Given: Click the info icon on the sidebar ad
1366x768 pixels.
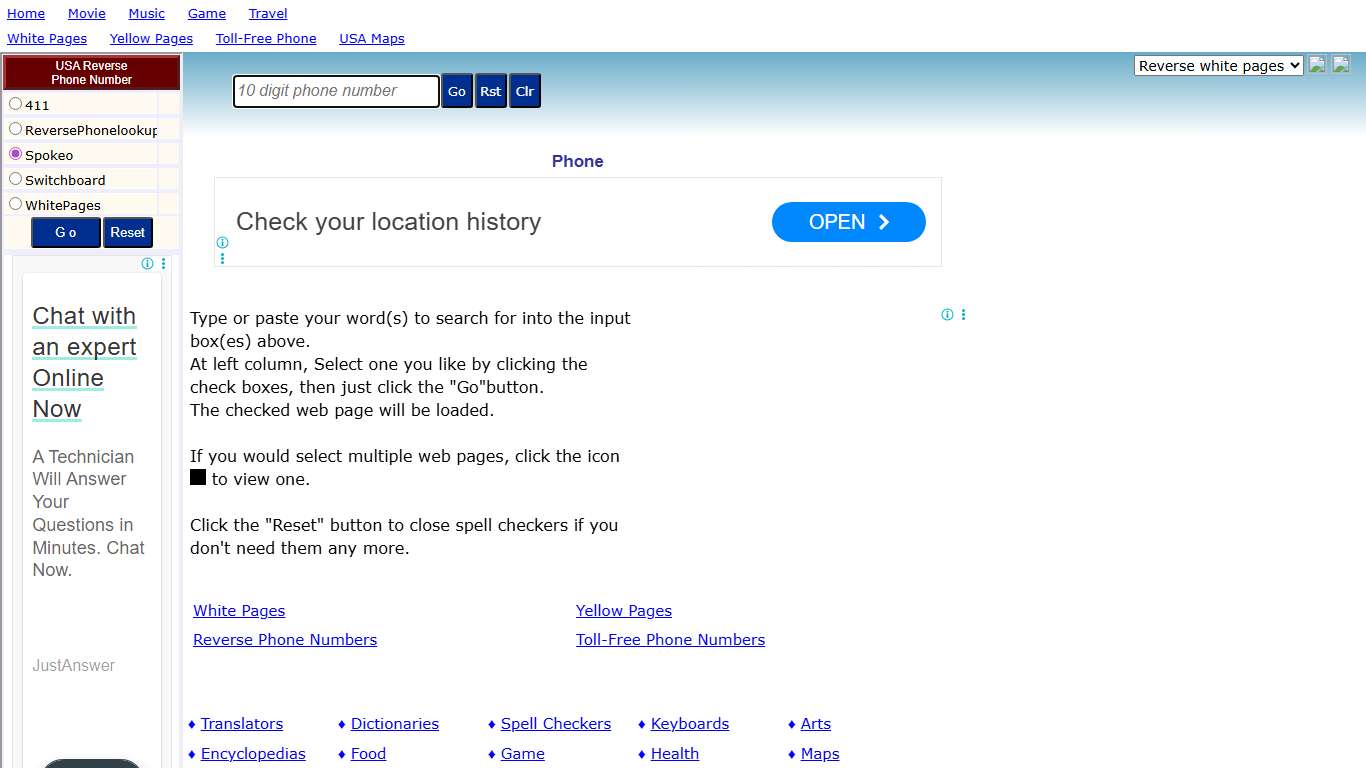Looking at the screenshot, I should [x=148, y=264].
